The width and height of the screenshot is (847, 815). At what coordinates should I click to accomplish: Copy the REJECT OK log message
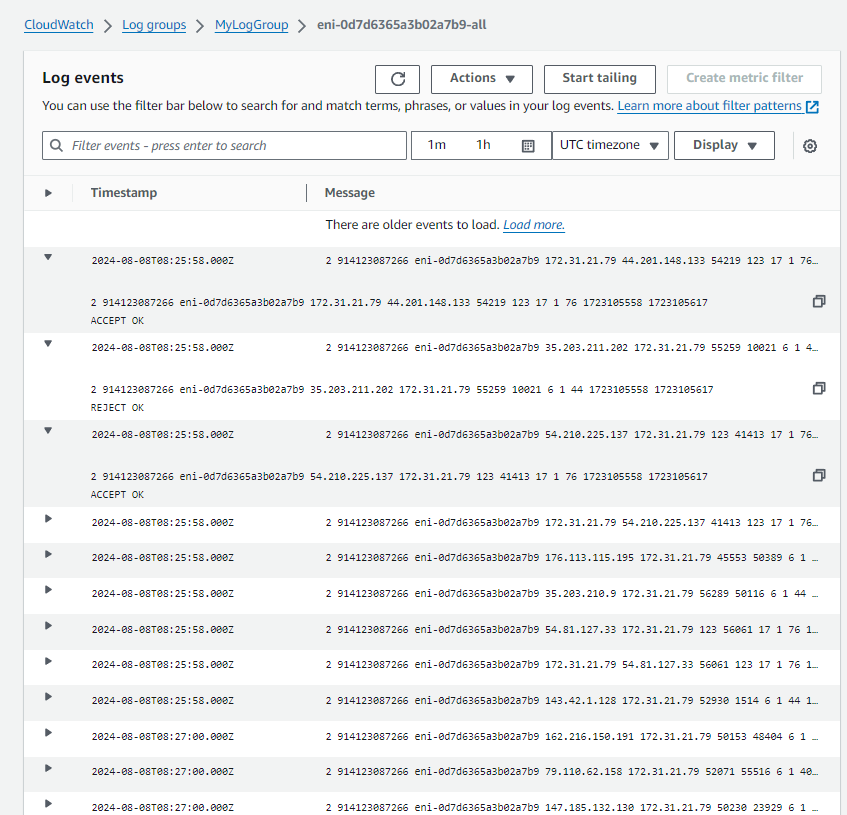tap(819, 388)
